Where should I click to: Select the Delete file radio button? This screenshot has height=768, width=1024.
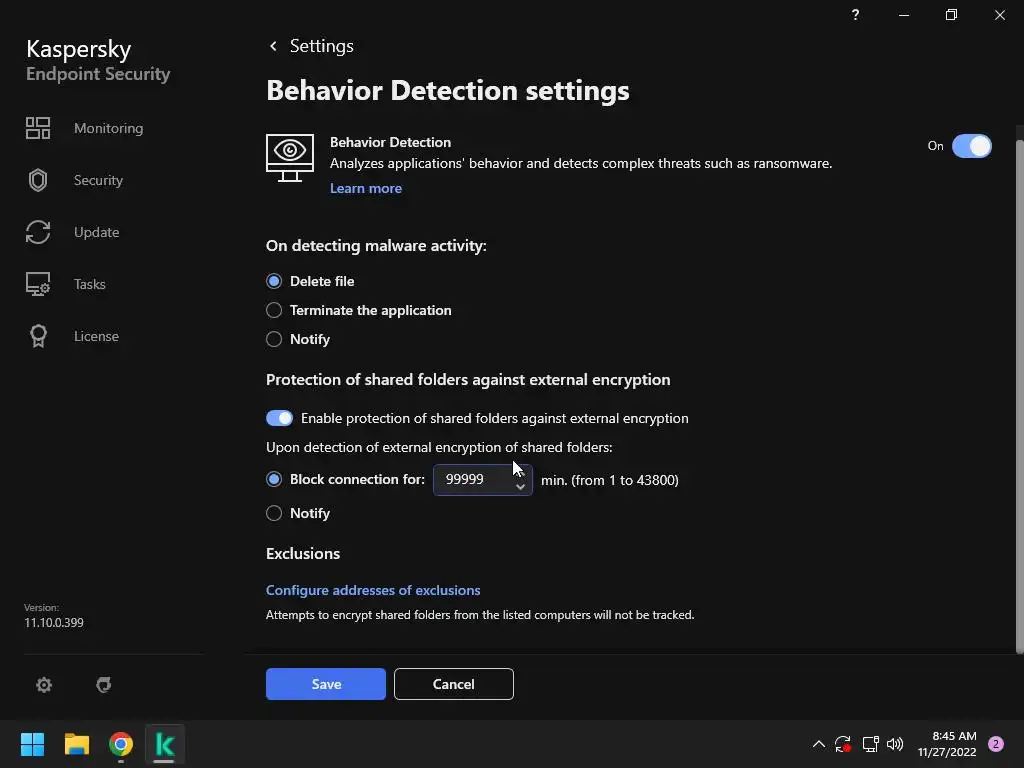(274, 281)
